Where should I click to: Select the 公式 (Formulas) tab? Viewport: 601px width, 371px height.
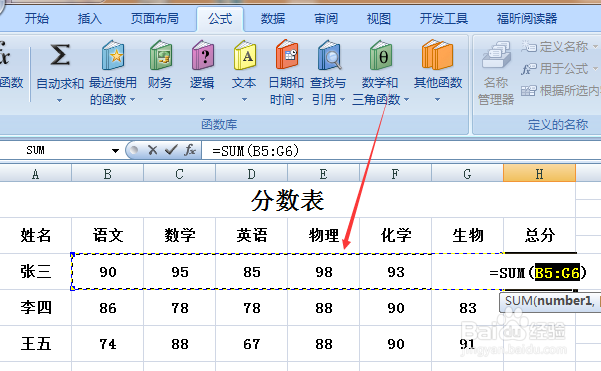click(220, 19)
